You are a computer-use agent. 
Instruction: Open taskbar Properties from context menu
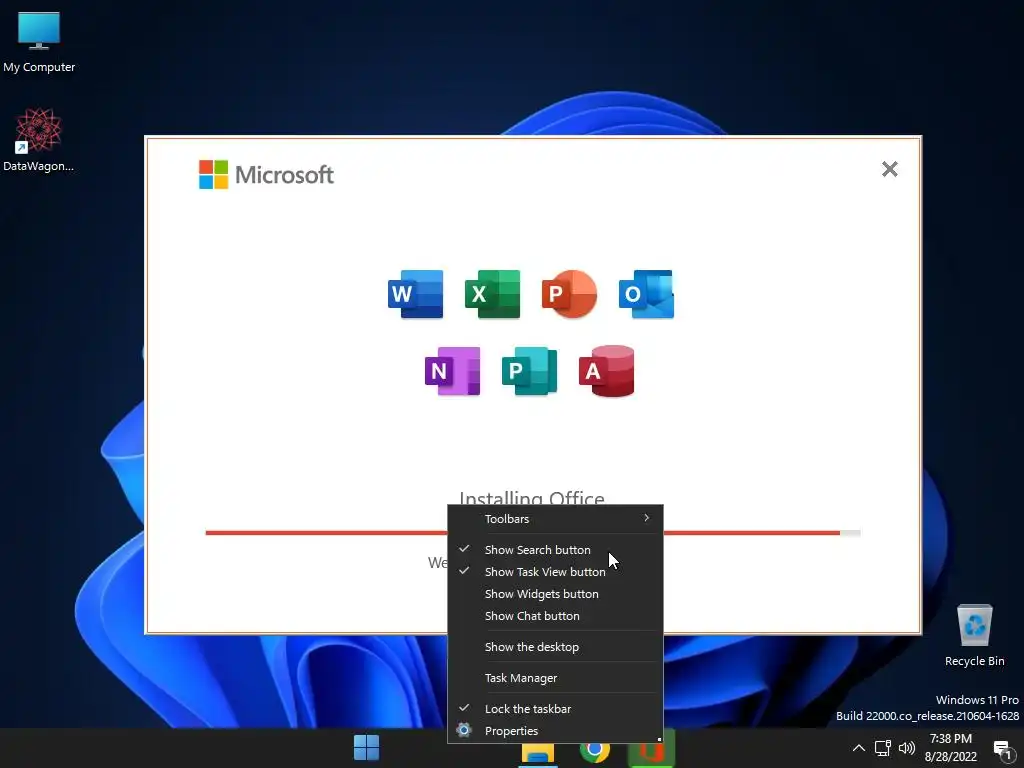click(x=555, y=731)
